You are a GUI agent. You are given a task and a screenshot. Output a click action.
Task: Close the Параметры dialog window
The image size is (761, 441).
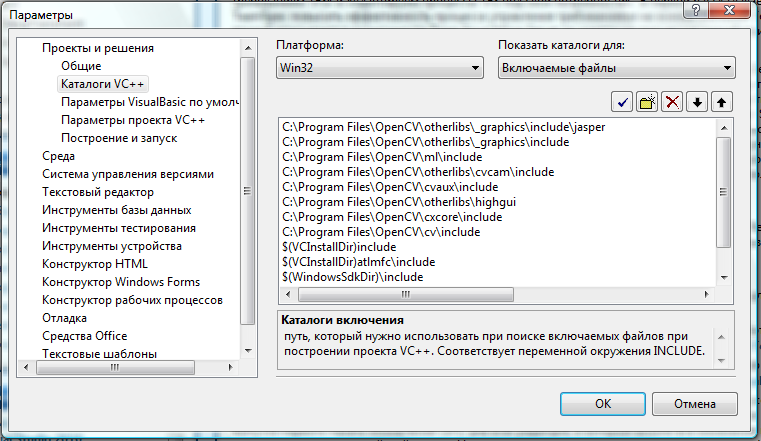pyautogui.click(x=729, y=10)
